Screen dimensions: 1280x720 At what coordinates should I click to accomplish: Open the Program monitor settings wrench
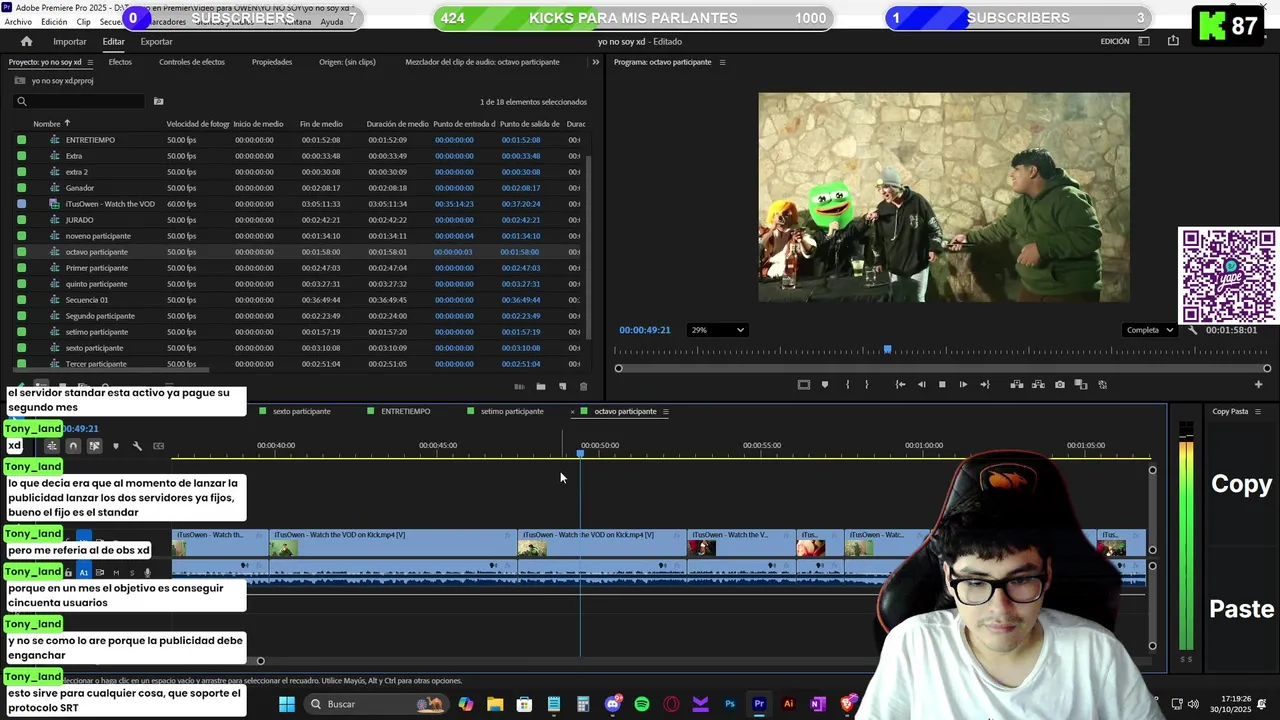tap(1192, 330)
